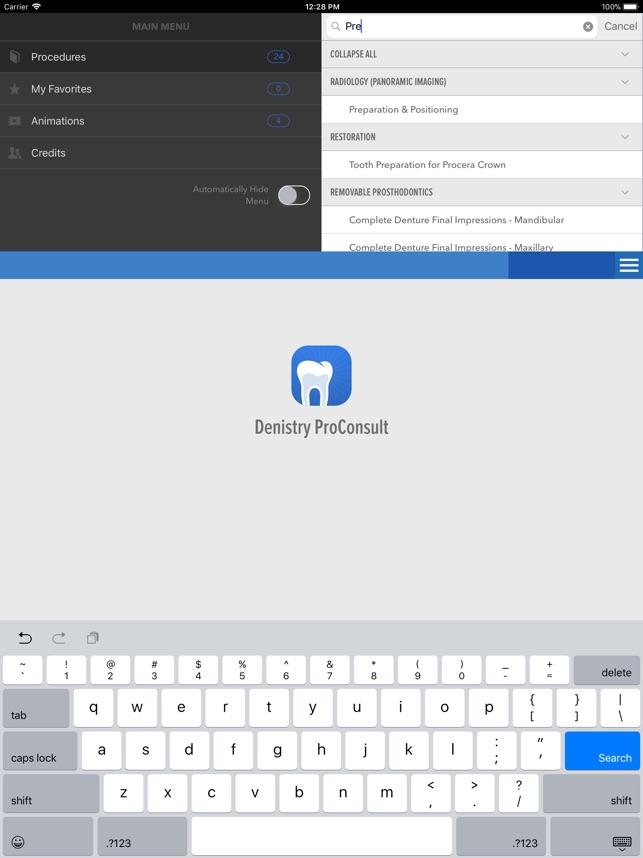Click the Credits people icon
This screenshot has height=858, width=643.
(15, 153)
